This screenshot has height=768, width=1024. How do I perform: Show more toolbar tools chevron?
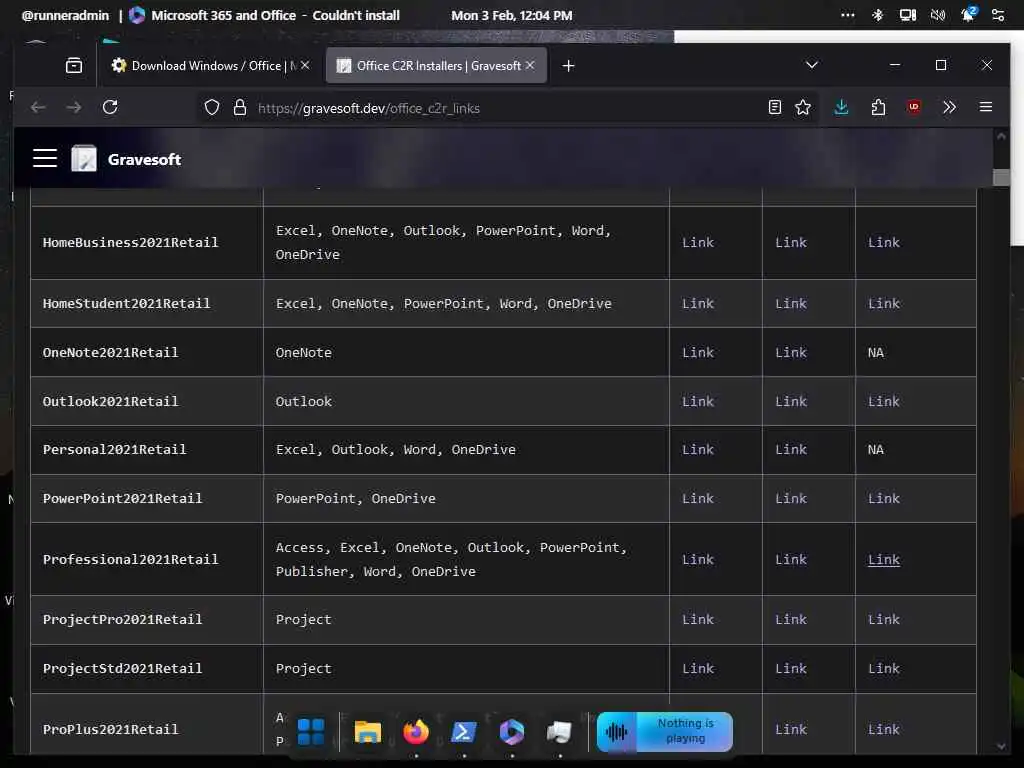[949, 107]
